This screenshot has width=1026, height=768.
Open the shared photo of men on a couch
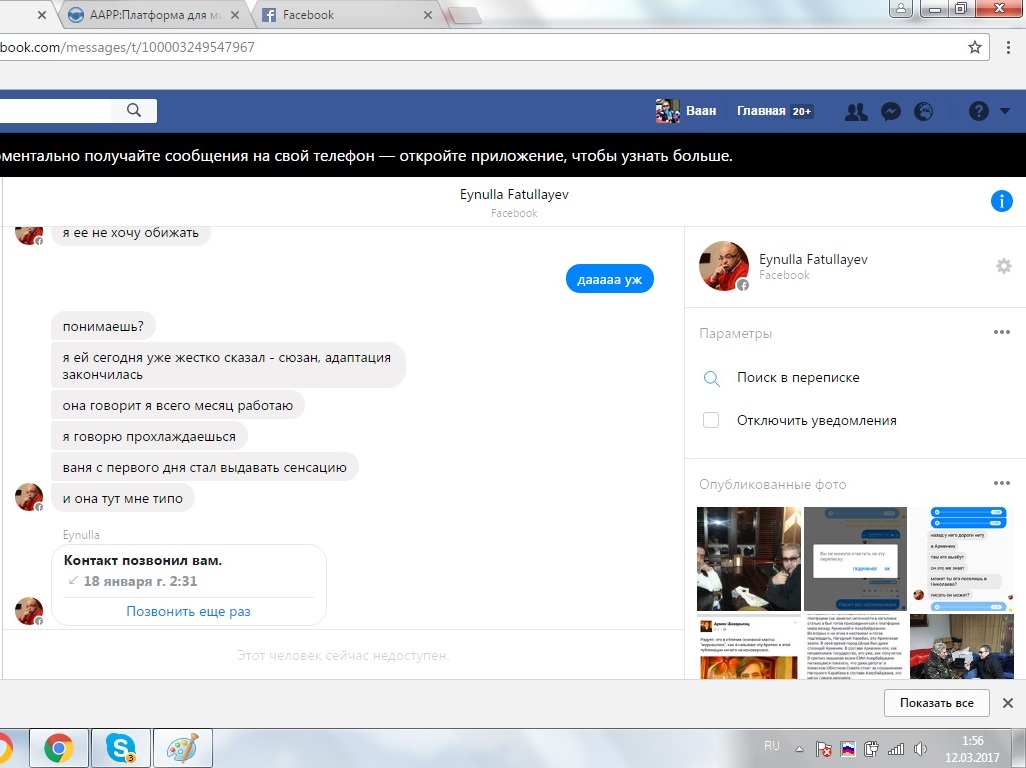(x=962, y=646)
